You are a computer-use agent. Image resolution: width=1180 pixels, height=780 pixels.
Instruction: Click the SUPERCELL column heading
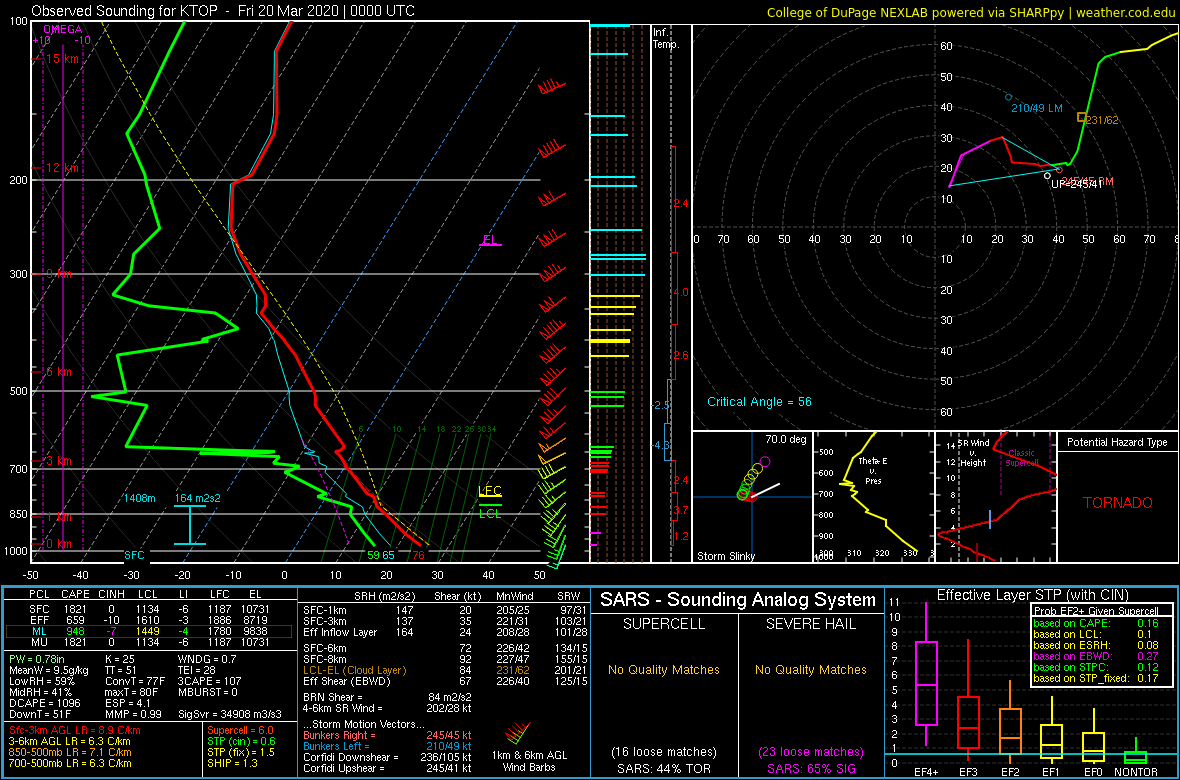click(664, 626)
